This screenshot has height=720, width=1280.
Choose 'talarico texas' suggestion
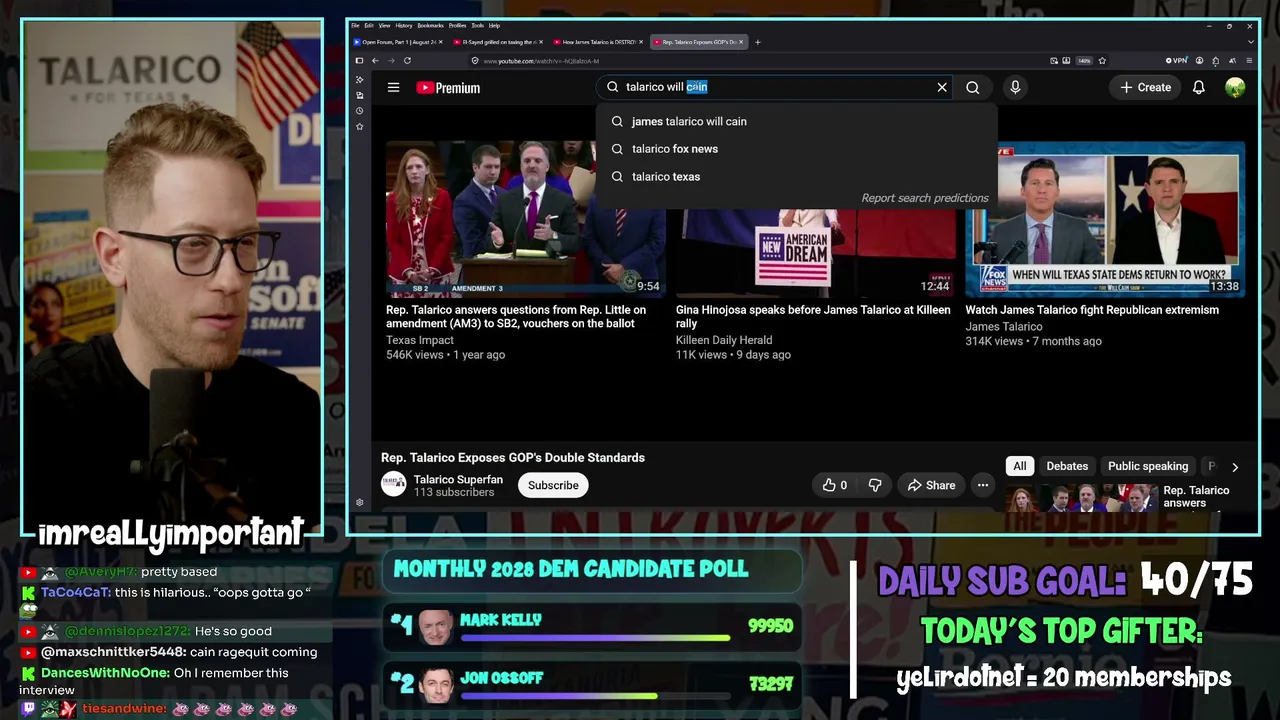click(x=797, y=177)
